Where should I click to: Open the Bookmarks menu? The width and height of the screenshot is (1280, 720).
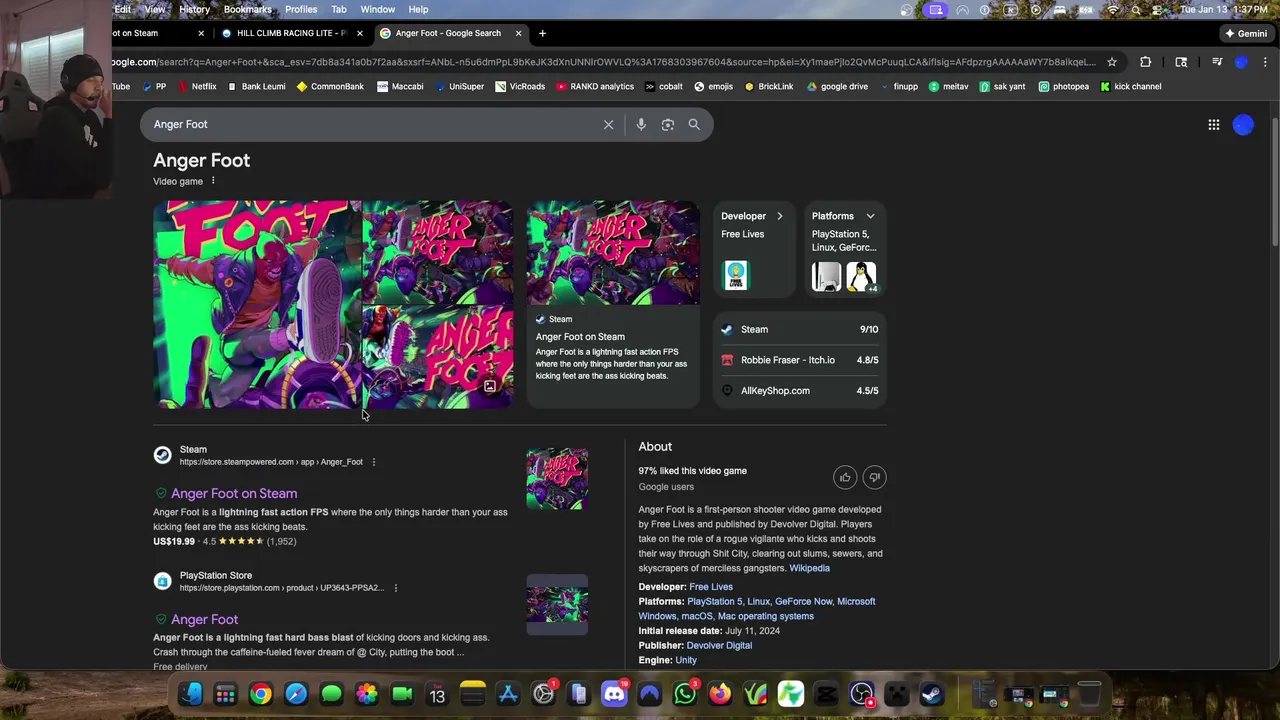pos(247,9)
